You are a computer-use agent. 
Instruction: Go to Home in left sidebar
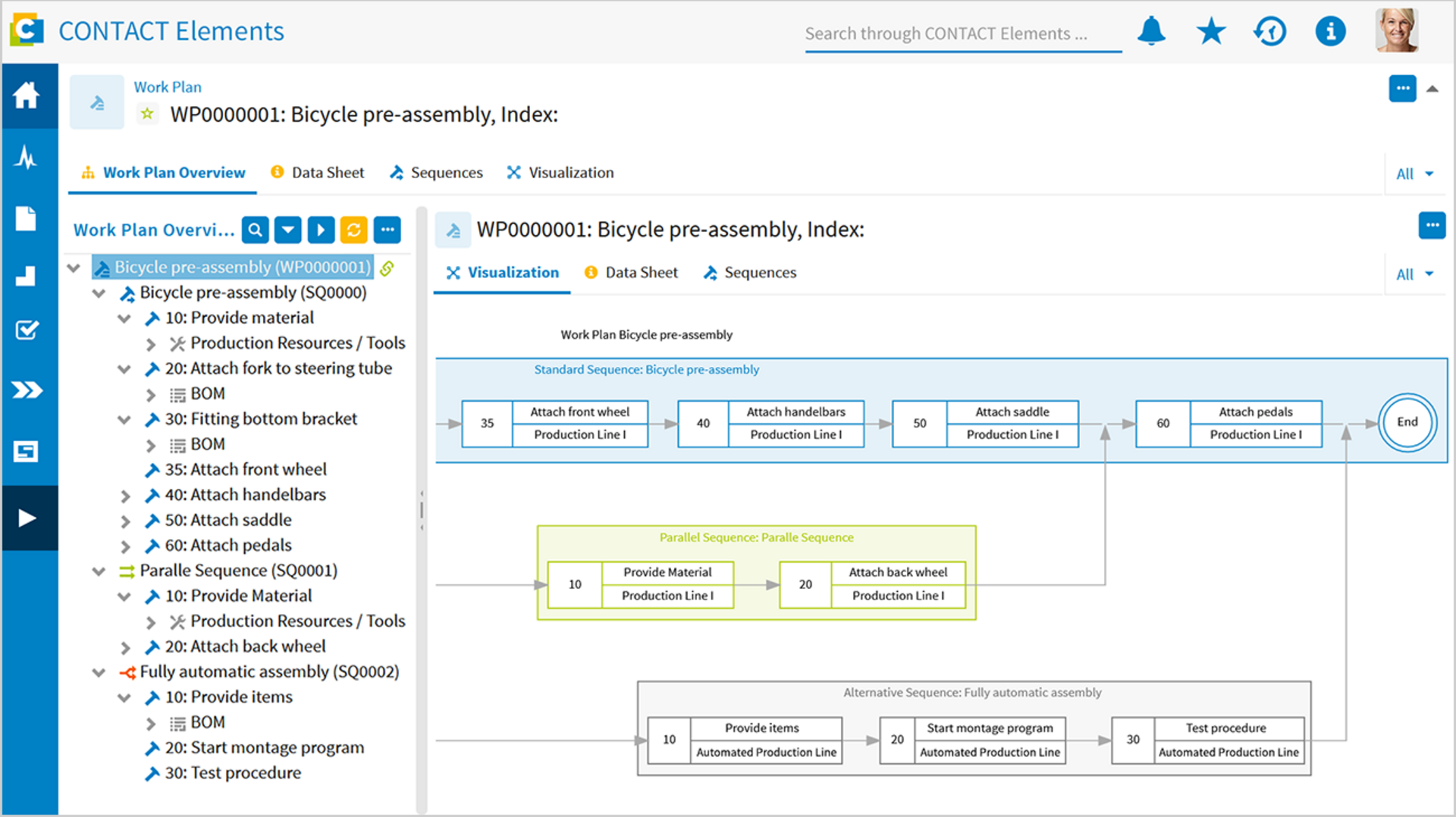(27, 95)
